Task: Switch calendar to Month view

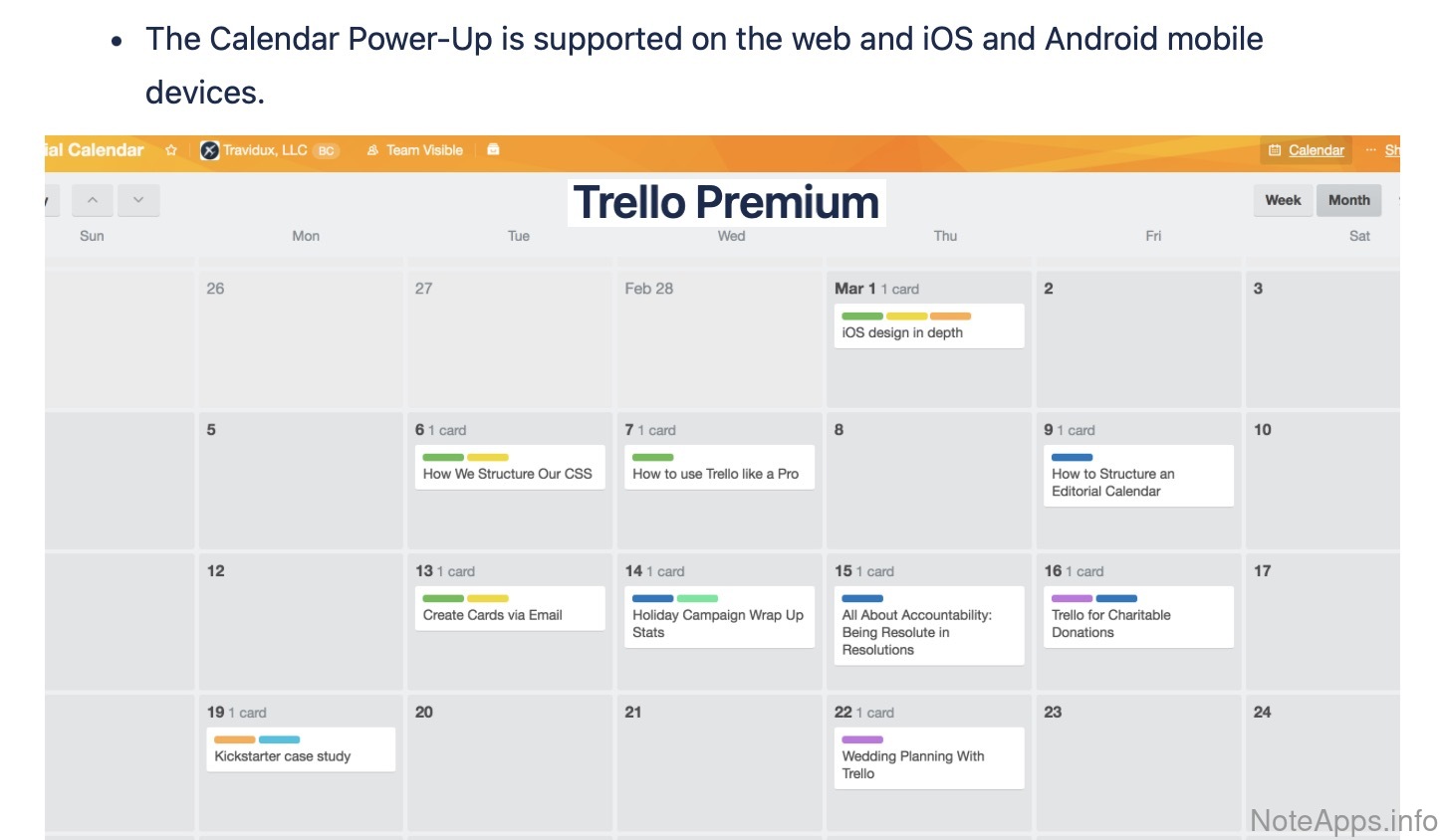Action: pyautogui.click(x=1348, y=200)
